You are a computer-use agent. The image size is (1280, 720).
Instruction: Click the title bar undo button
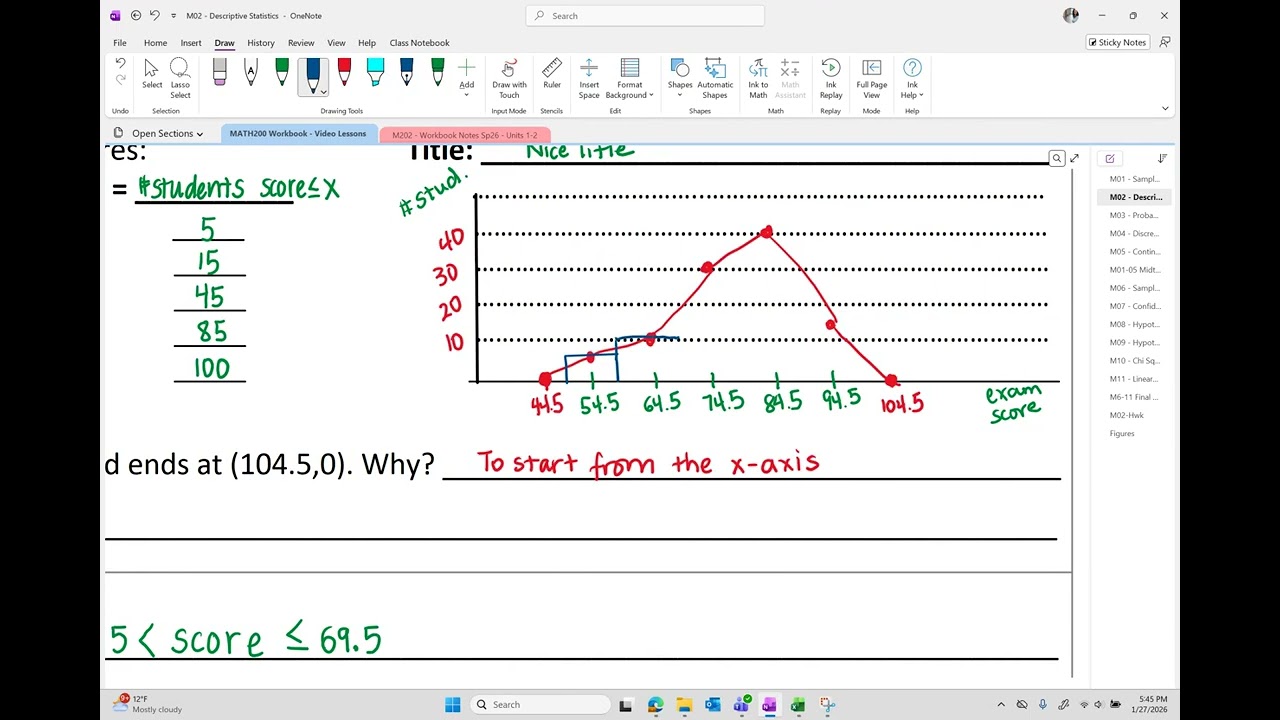pos(154,16)
